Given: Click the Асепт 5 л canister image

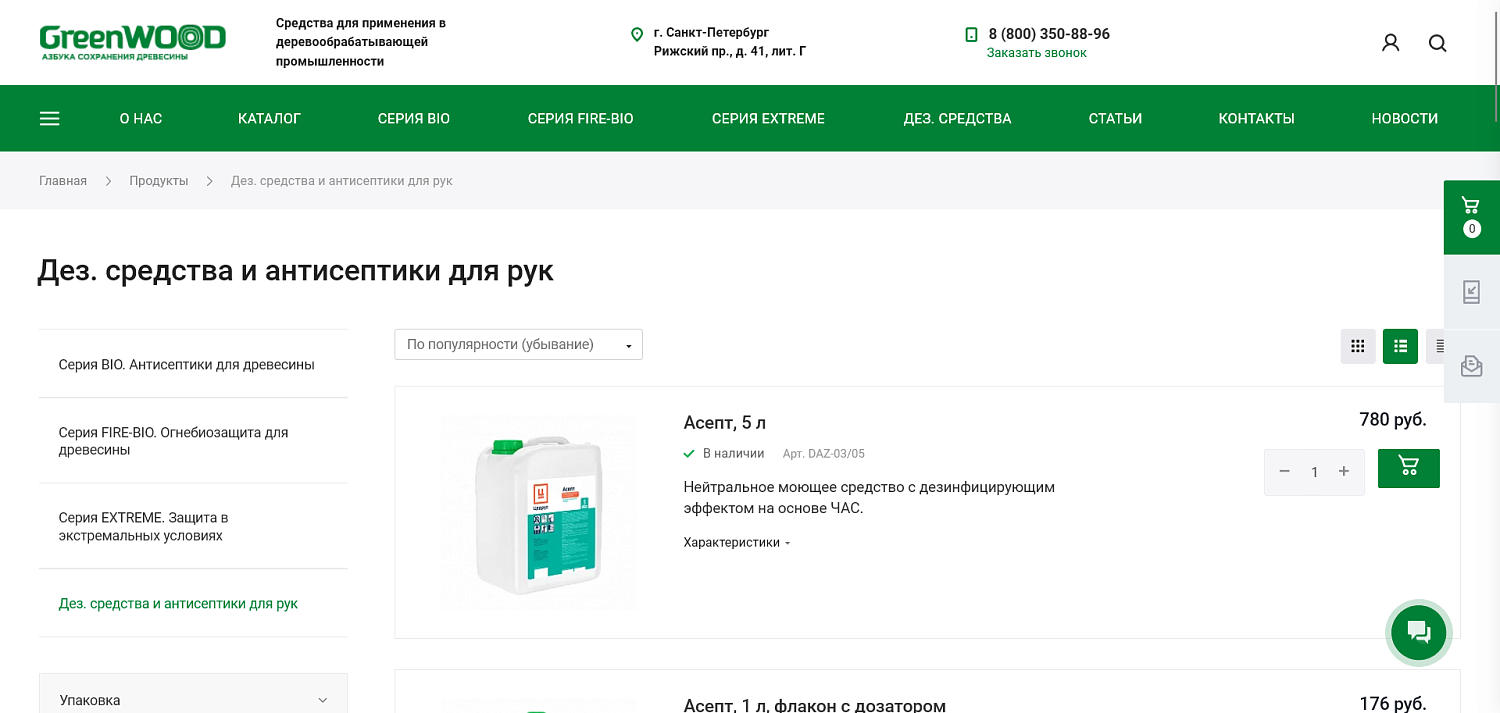Looking at the screenshot, I should (x=537, y=512).
